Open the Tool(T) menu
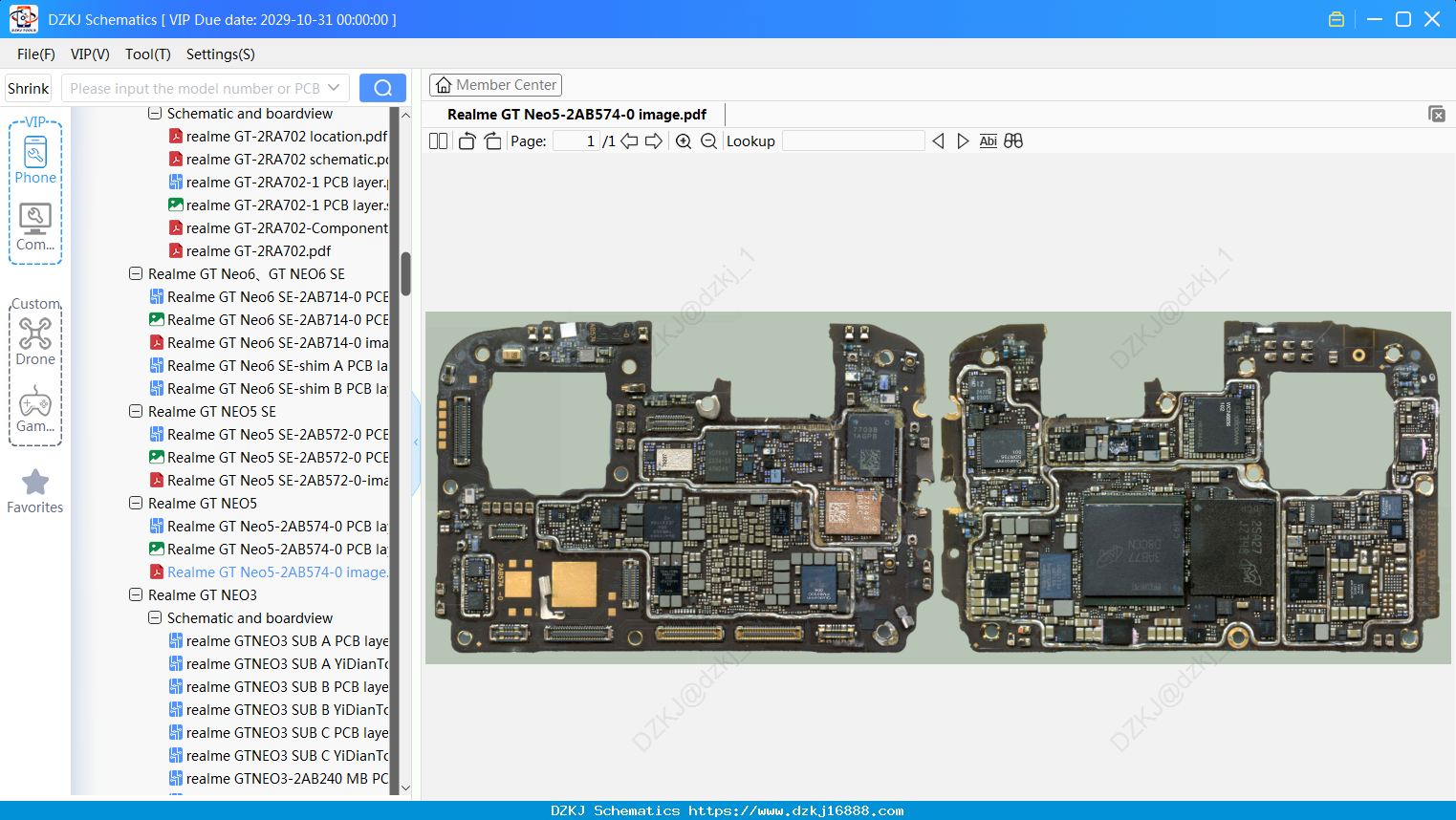 148,54
